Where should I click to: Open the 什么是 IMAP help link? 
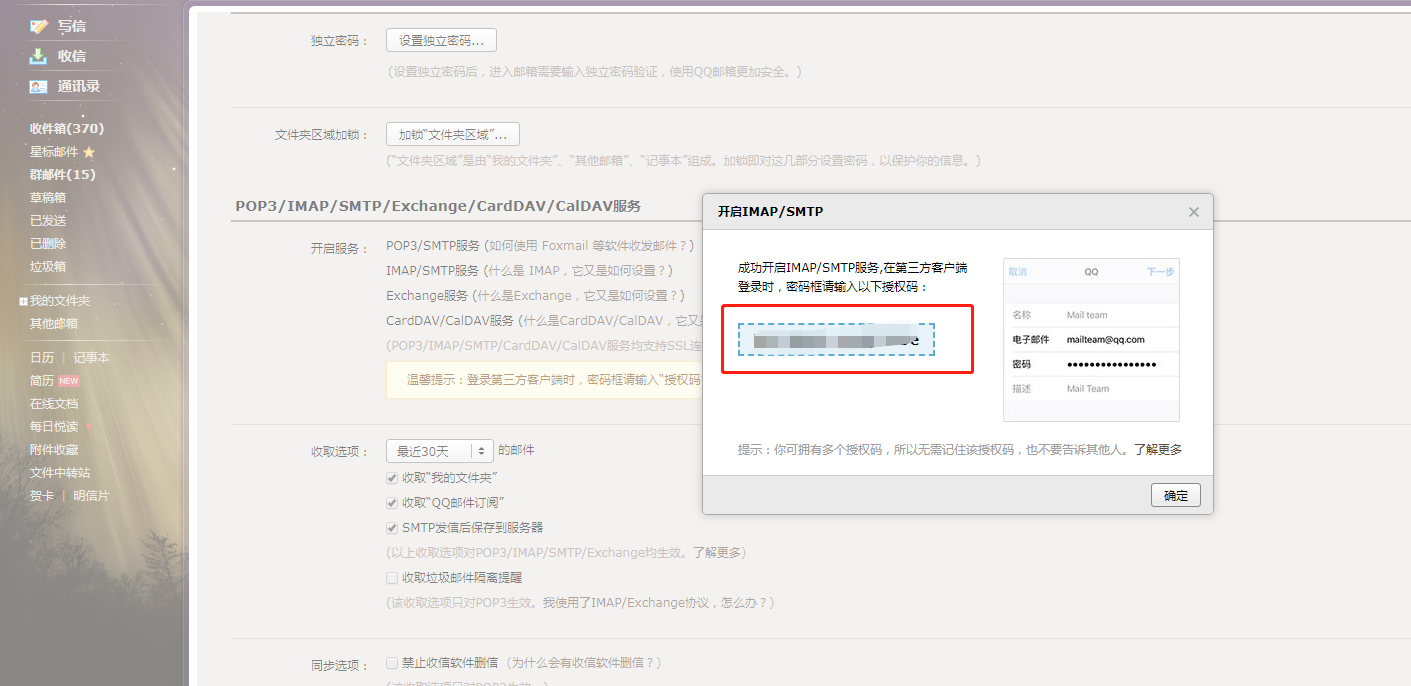click(x=577, y=271)
